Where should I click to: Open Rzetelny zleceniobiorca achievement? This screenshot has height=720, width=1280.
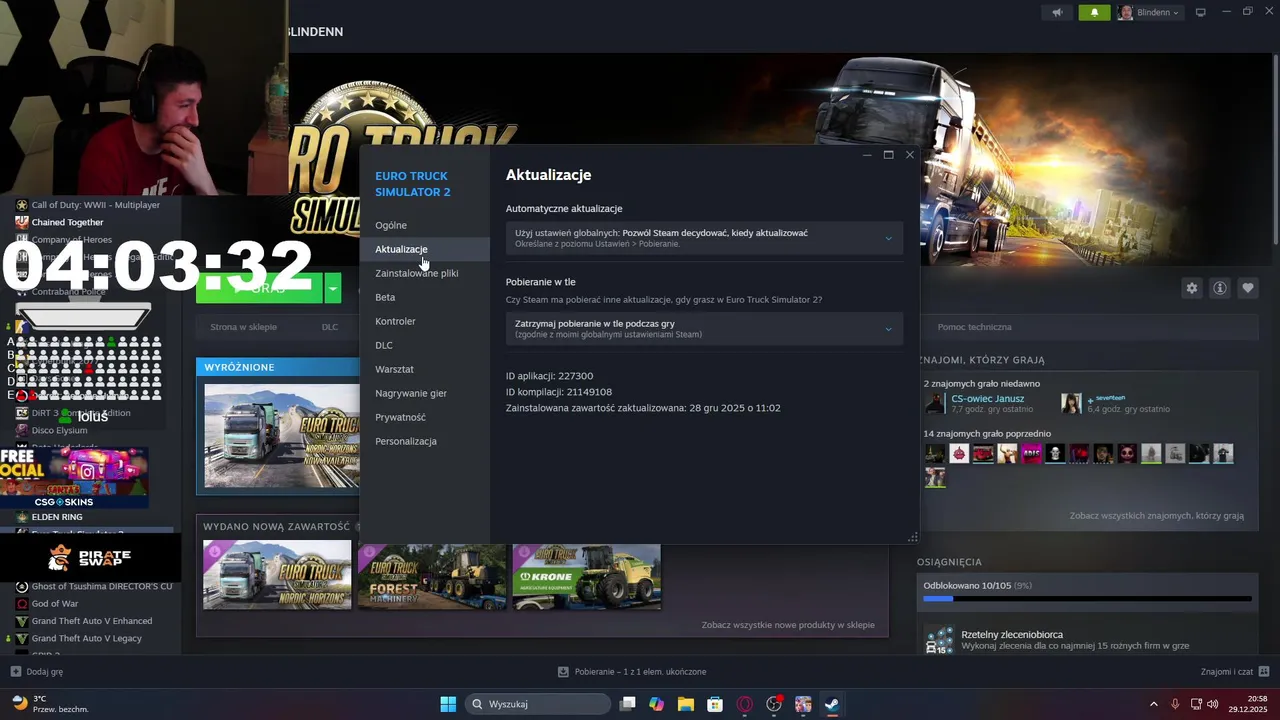tap(1012, 635)
